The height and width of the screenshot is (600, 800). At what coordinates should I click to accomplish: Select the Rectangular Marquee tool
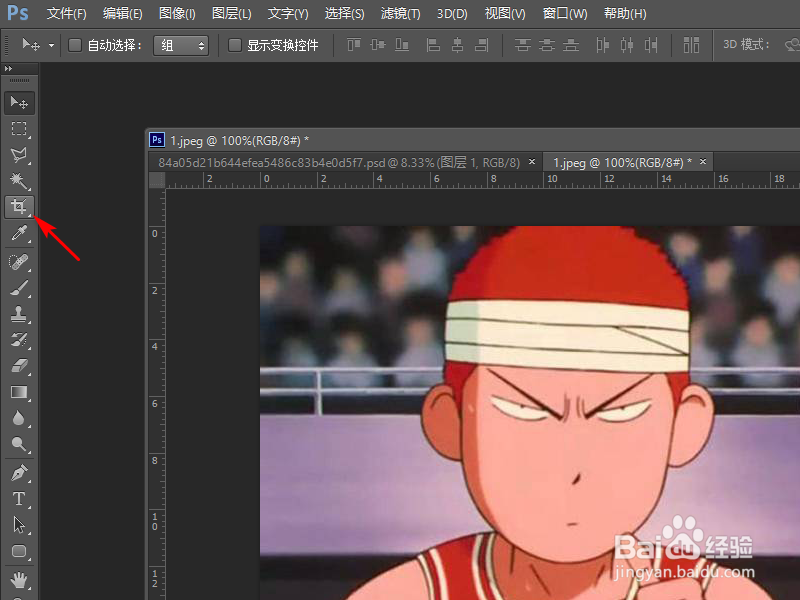(x=19, y=129)
